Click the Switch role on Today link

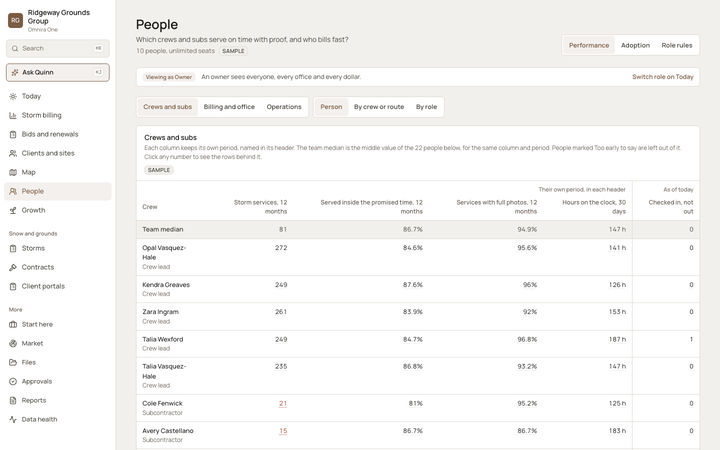pyautogui.click(x=663, y=77)
